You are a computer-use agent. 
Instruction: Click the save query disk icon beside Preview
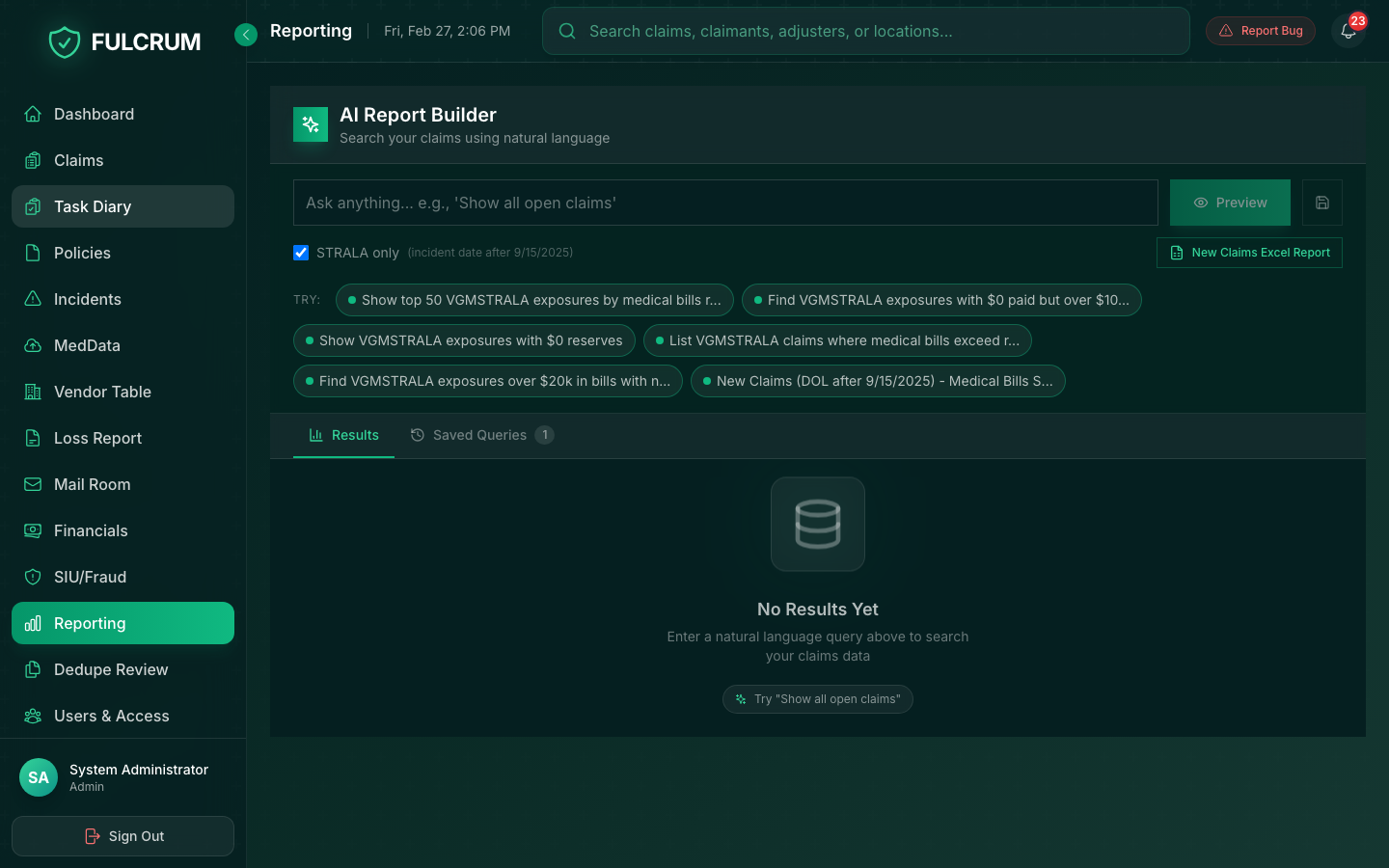[x=1322, y=203]
